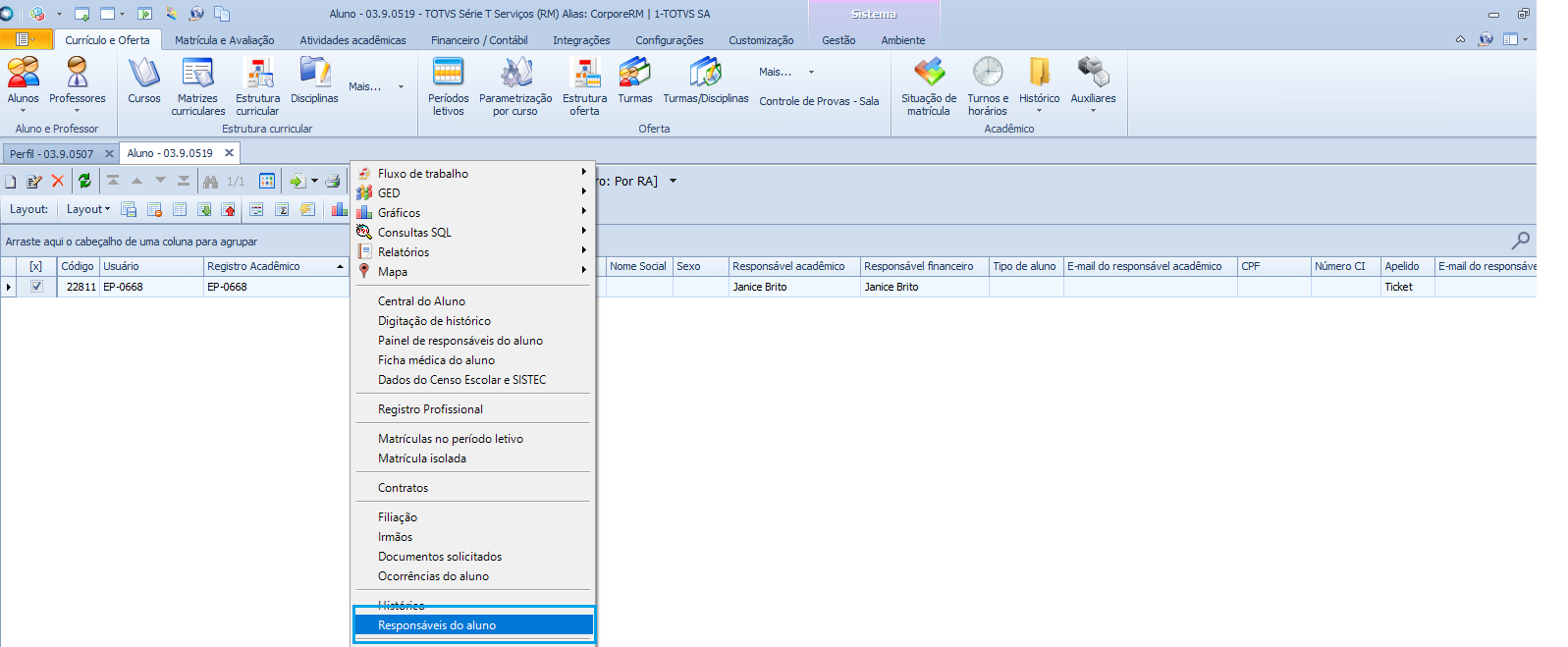Open Matrizes curriculares
The height and width of the screenshot is (647, 1568).
[x=197, y=86]
